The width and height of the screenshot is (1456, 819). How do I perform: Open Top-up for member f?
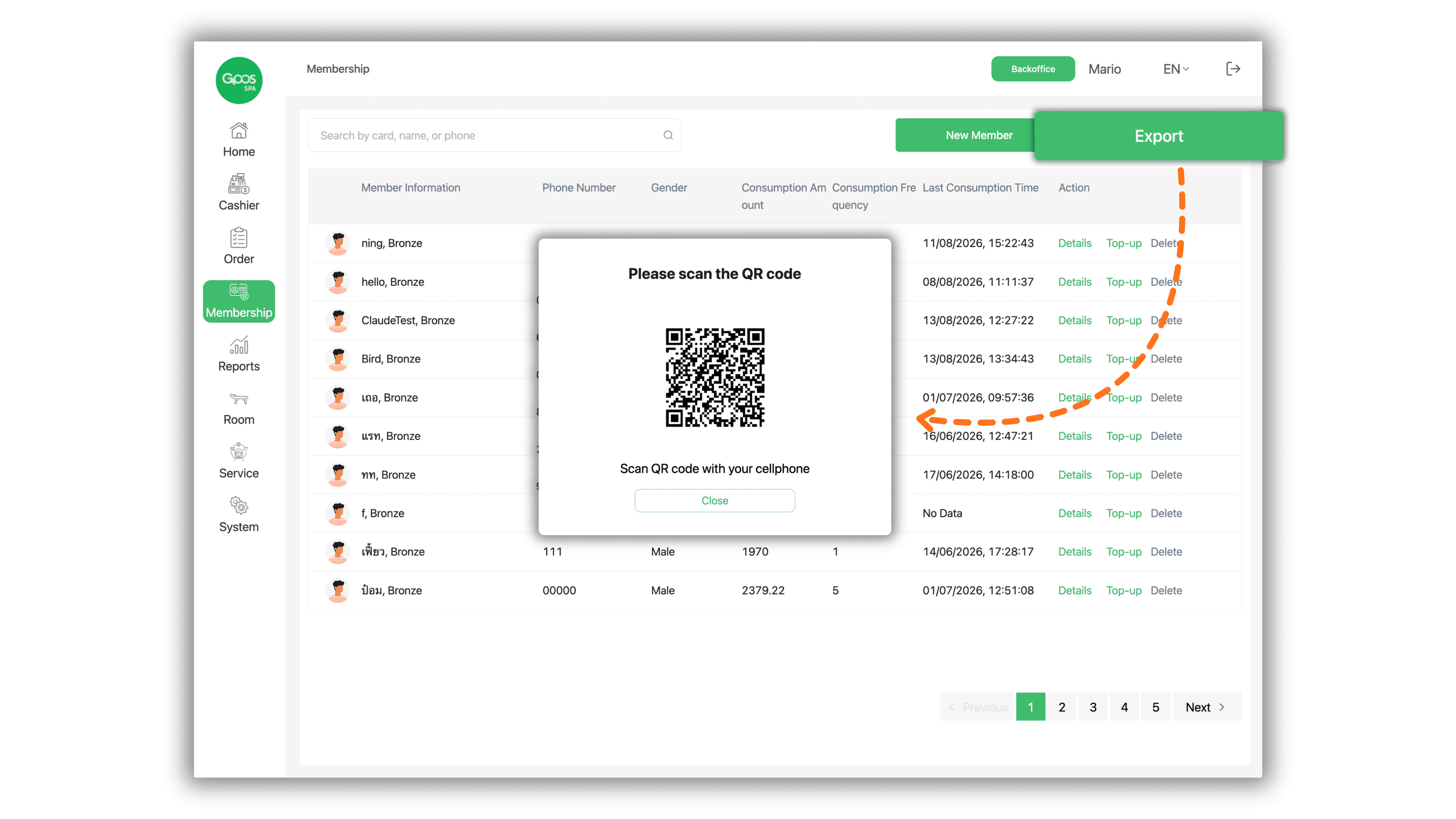[x=1123, y=513]
